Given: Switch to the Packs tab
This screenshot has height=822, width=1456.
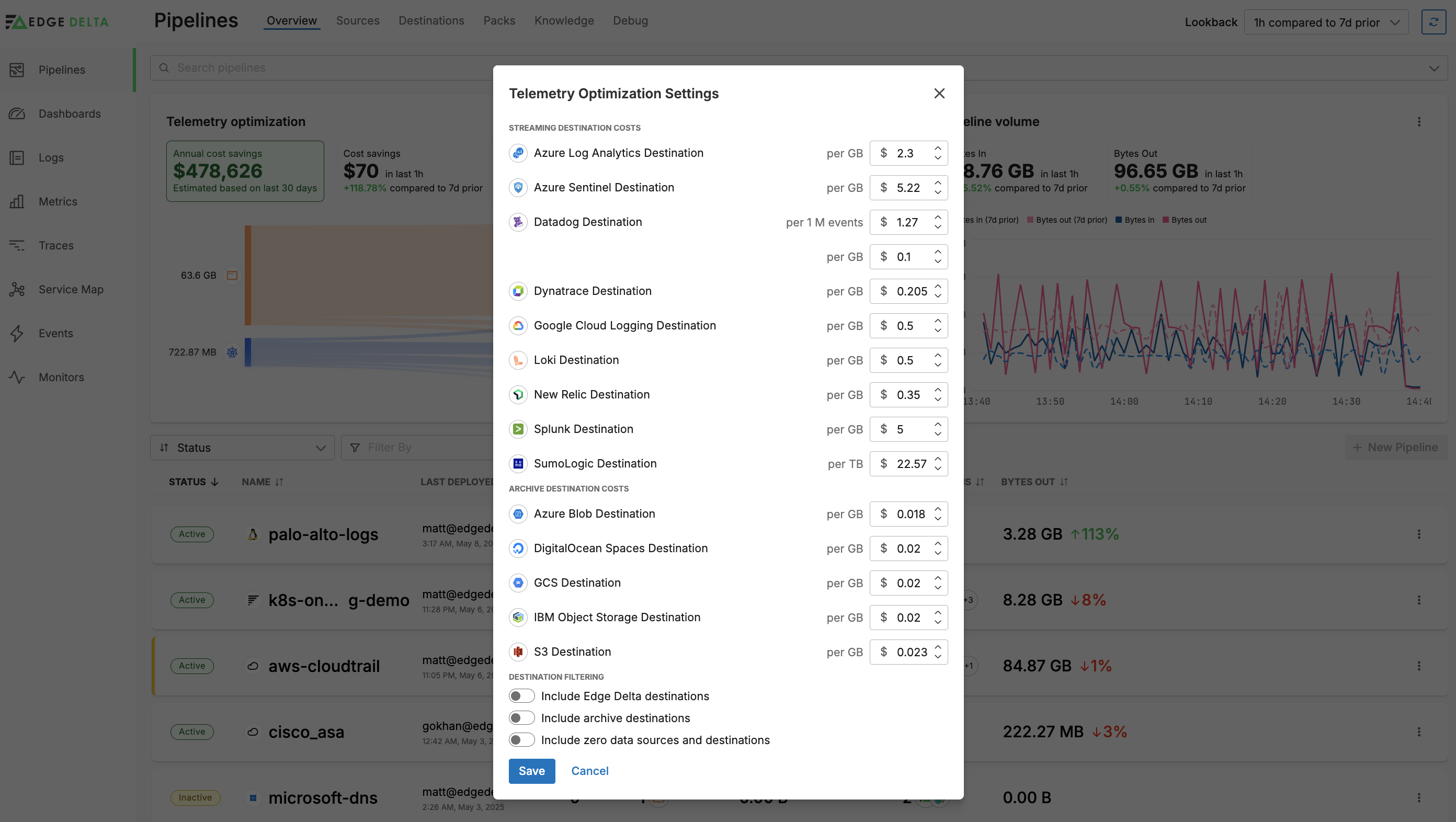Looking at the screenshot, I should tap(499, 20).
